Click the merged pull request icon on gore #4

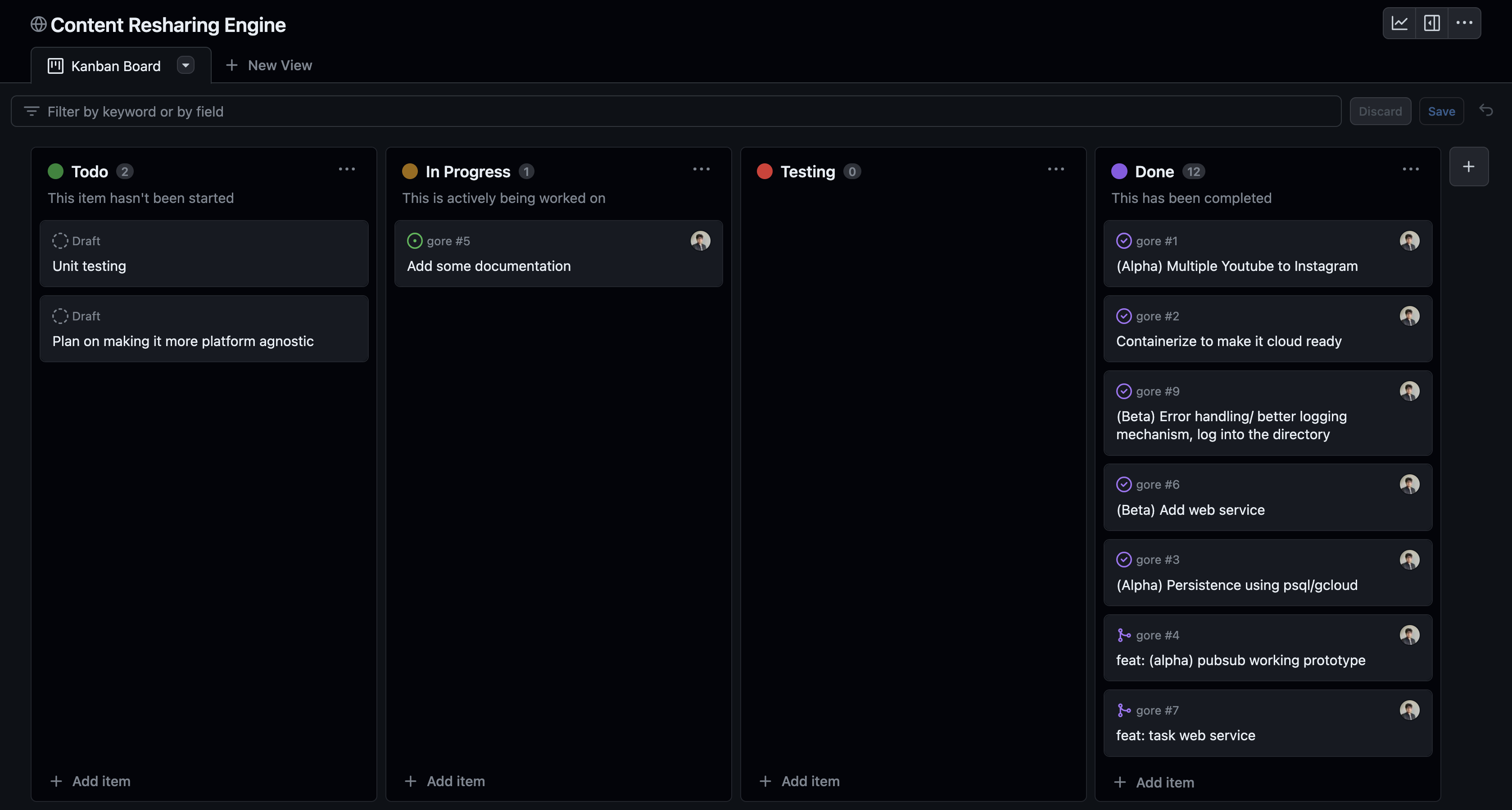pos(1123,634)
